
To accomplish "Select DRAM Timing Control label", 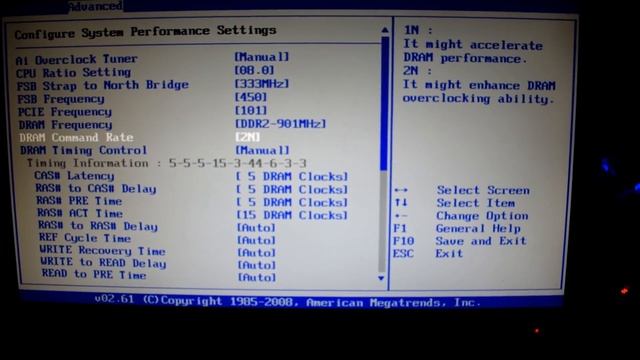I will point(84,150).
